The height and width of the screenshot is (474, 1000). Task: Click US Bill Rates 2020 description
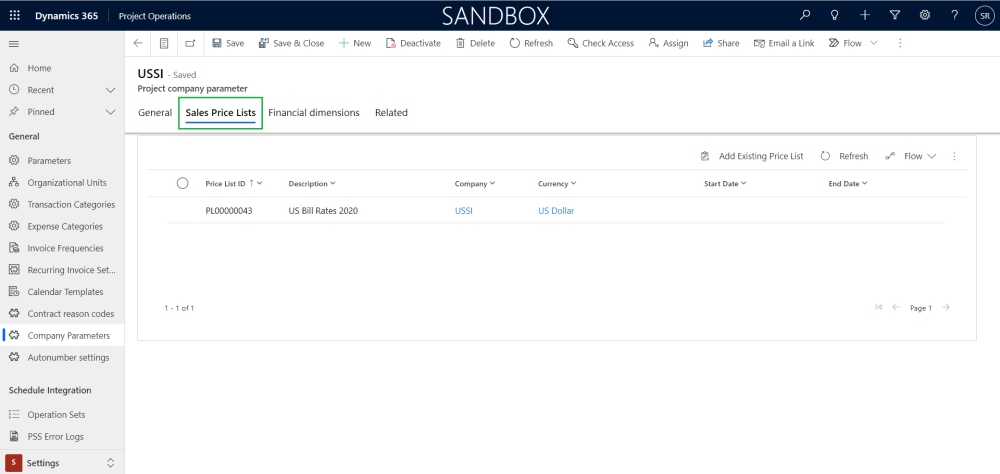[x=323, y=211]
